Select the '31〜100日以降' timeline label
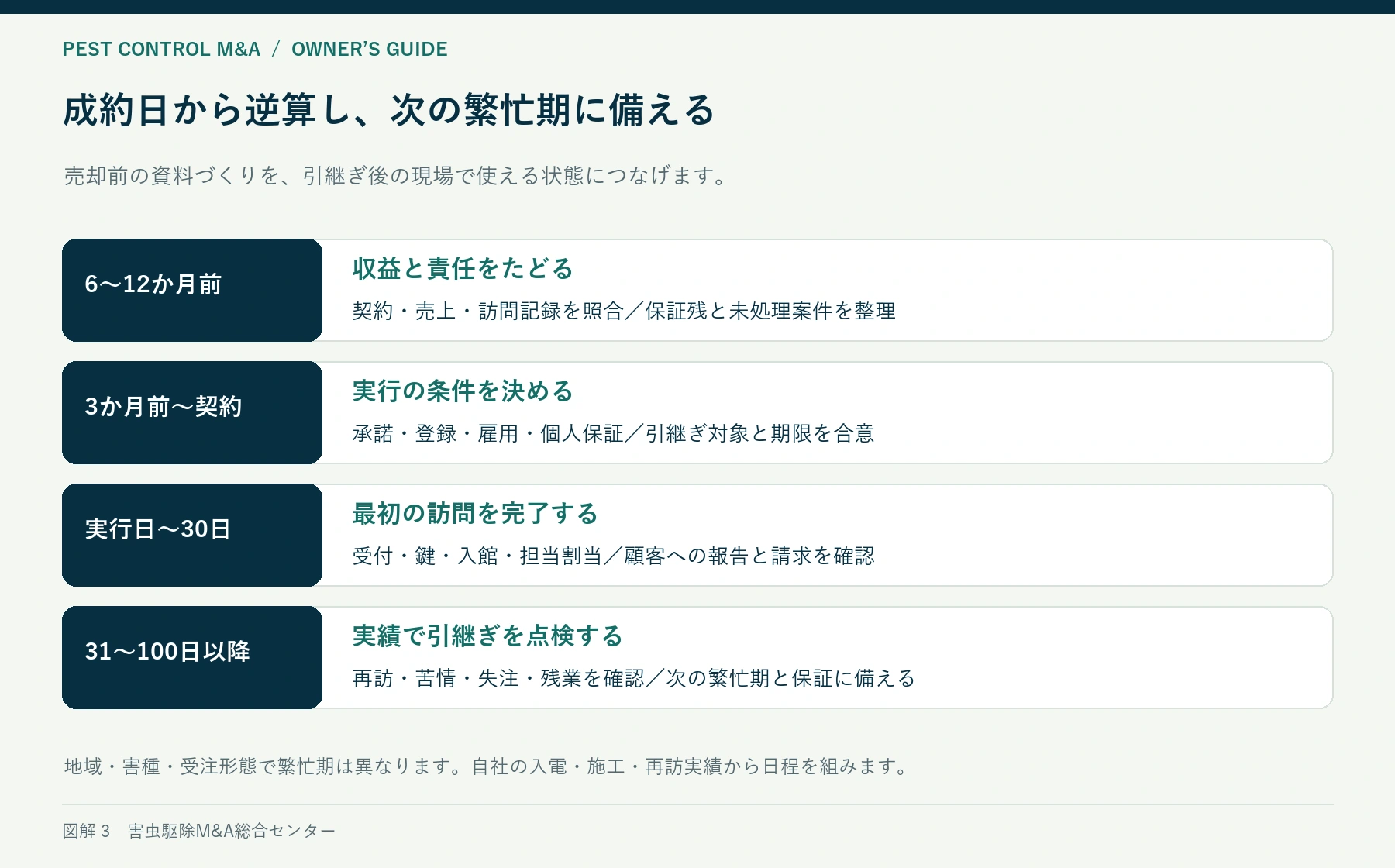 [167, 652]
